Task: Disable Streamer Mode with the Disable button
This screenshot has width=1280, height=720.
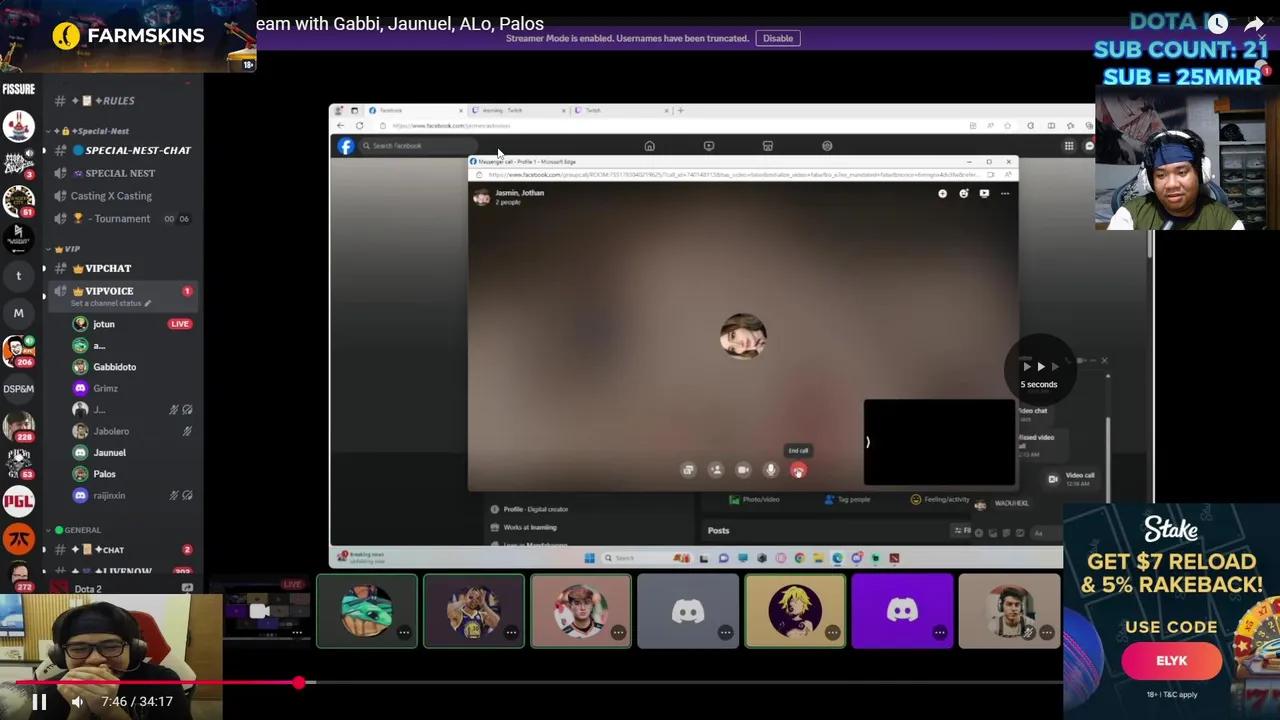Action: point(777,38)
